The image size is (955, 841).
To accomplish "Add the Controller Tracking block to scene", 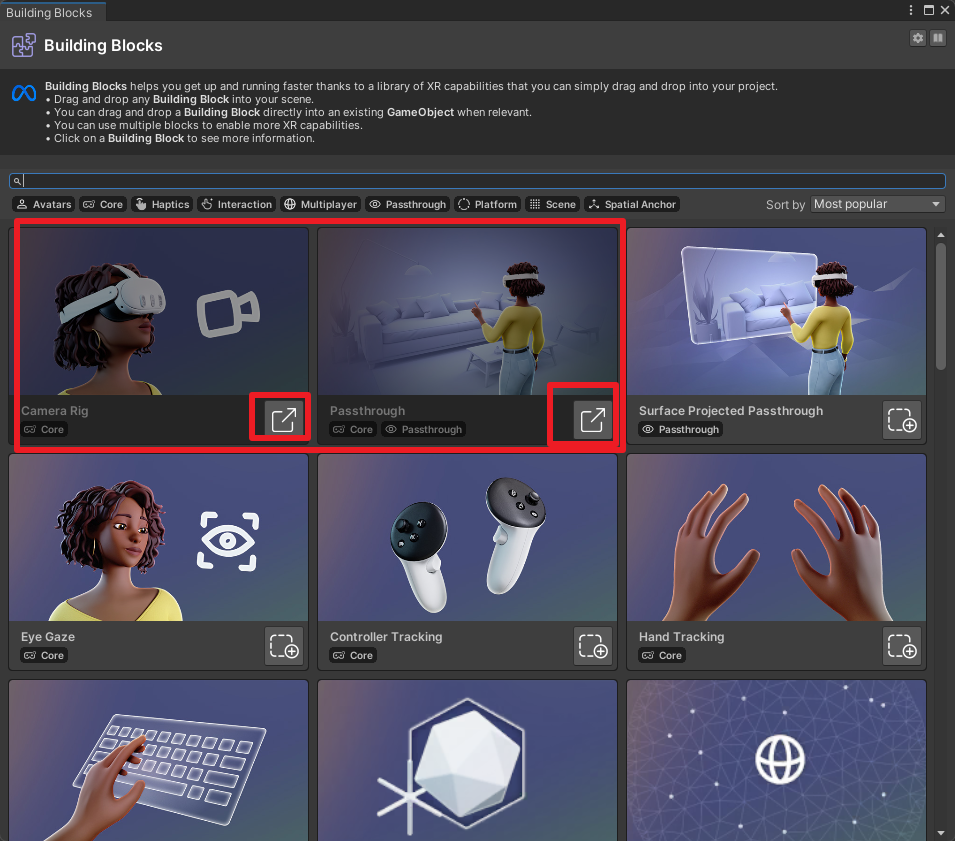I will [x=593, y=646].
